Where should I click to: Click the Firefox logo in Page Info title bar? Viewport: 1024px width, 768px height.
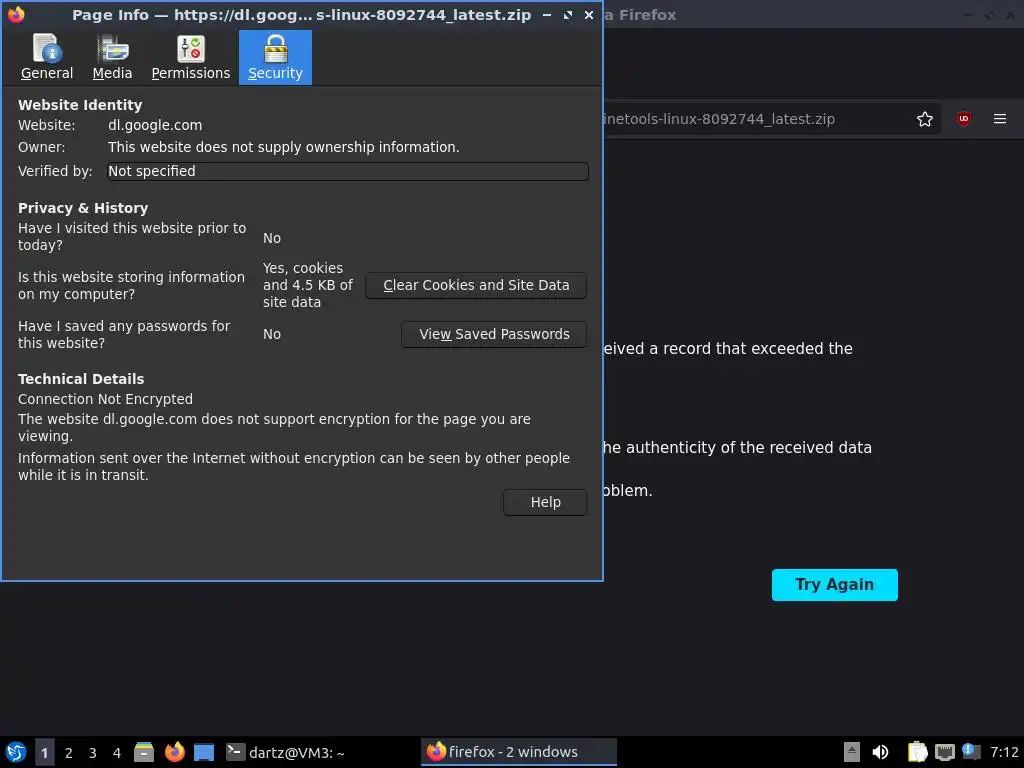[16, 14]
